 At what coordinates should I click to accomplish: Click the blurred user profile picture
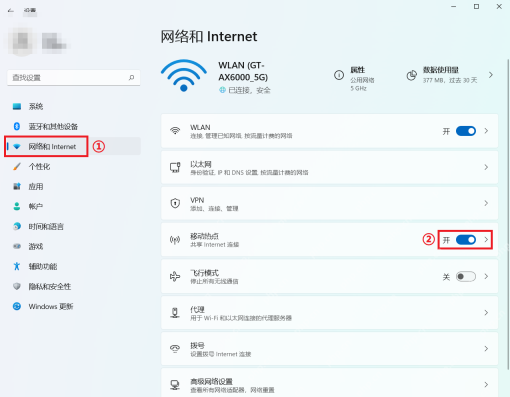(x=22, y=42)
